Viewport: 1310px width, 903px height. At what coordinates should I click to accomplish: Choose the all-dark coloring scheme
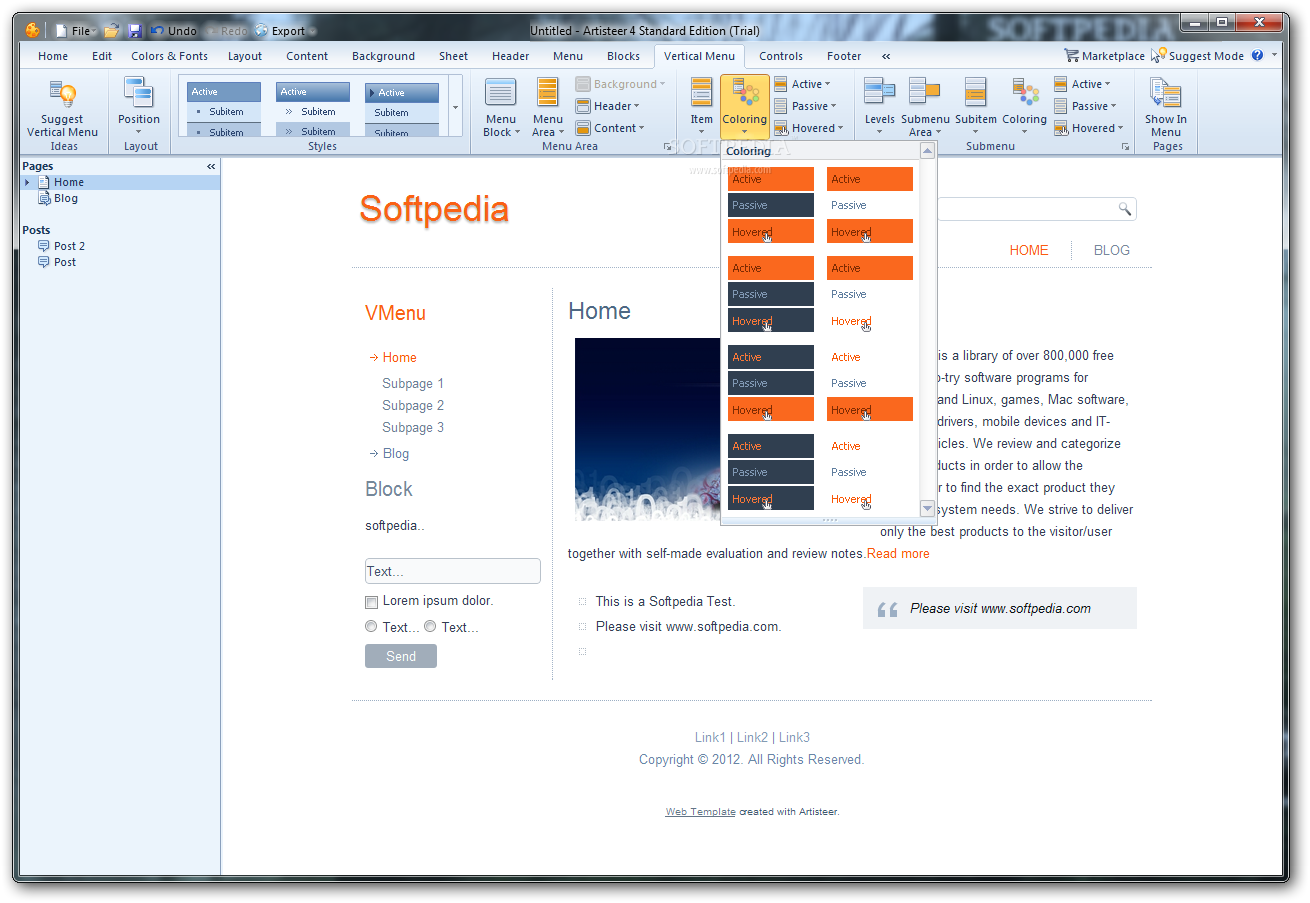[771, 472]
